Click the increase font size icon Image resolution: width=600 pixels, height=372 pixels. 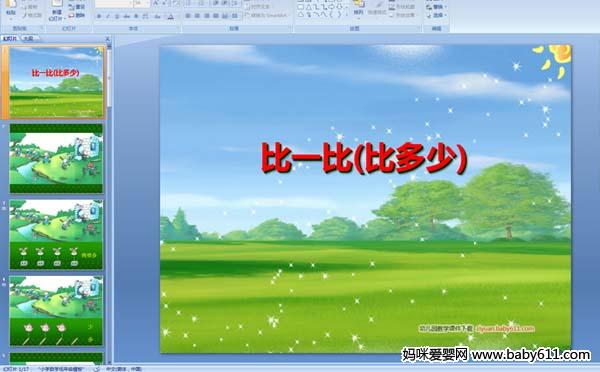pos(157,3)
